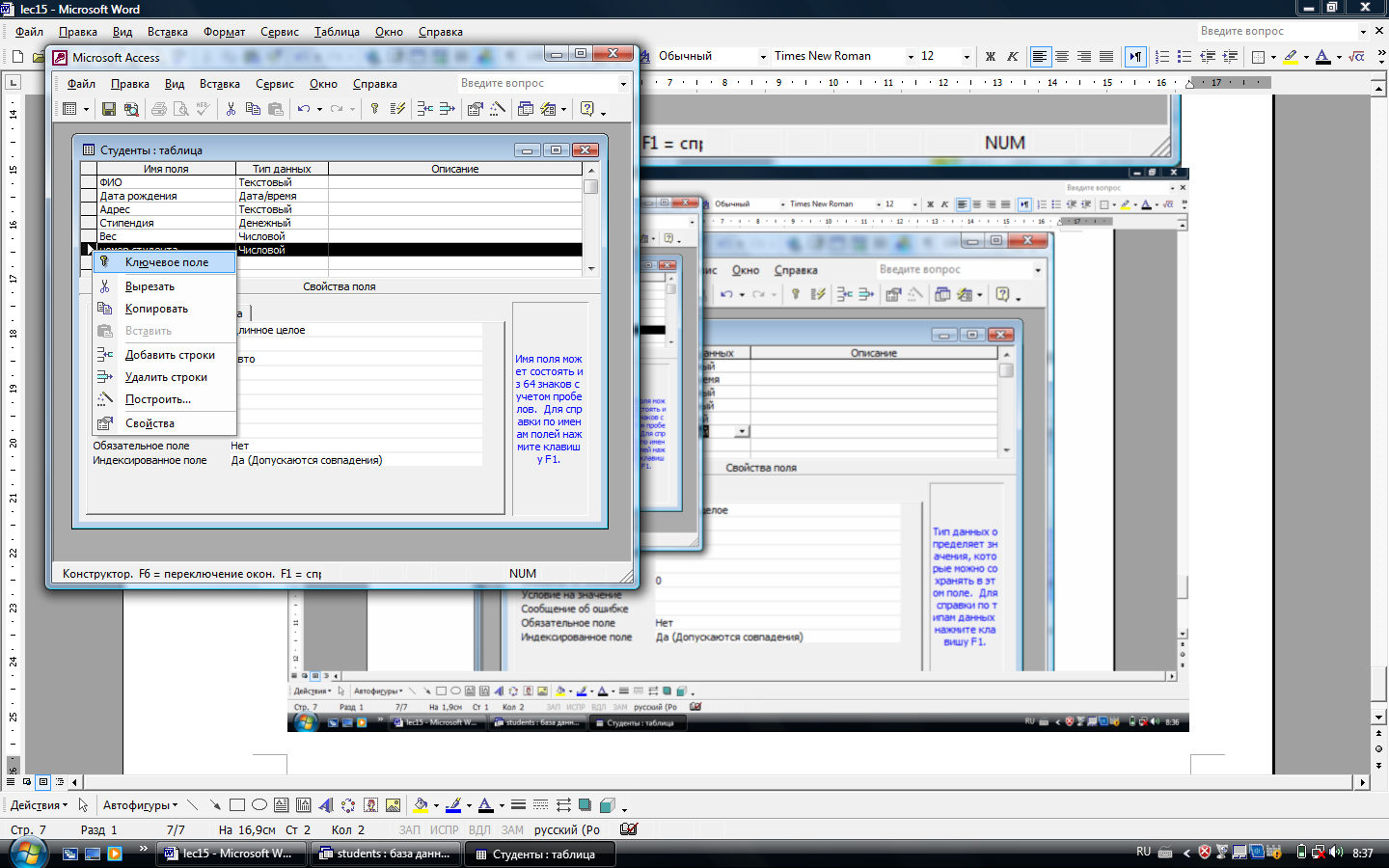Screen dimensions: 1389x868
Task: Click the 3-D Style icon in drawing toolbar
Action: (x=607, y=805)
